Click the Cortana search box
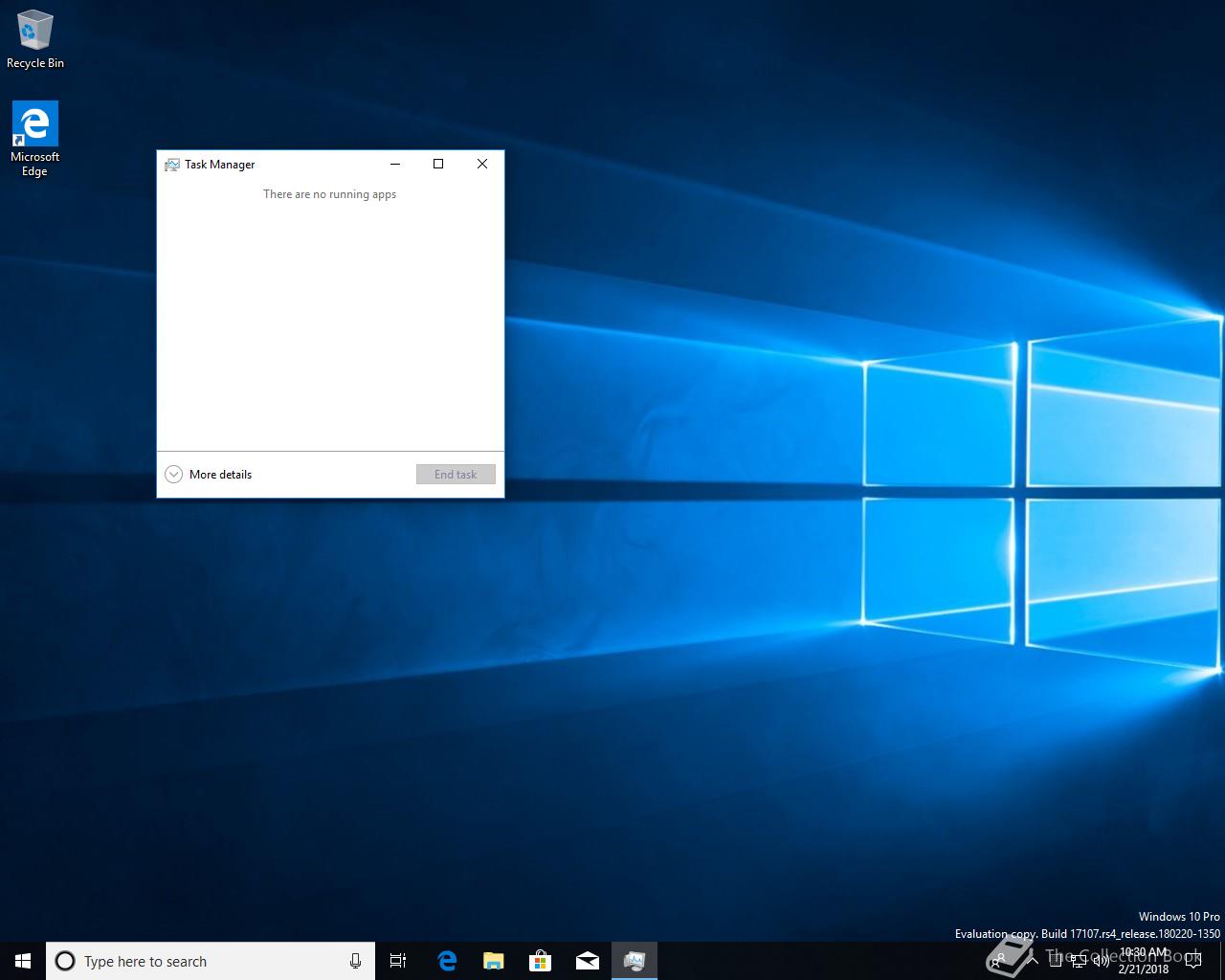 coord(201,961)
